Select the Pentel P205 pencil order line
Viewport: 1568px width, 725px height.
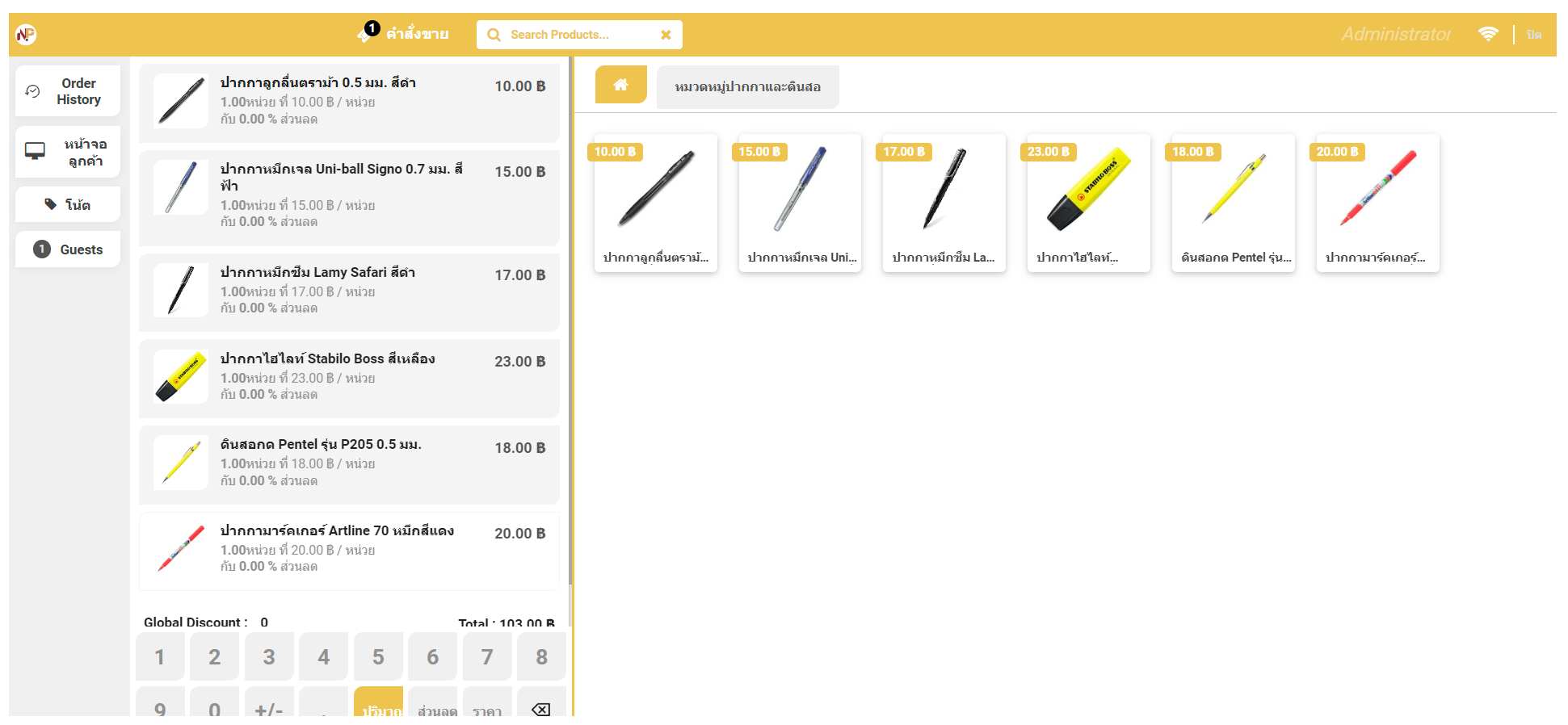point(349,465)
